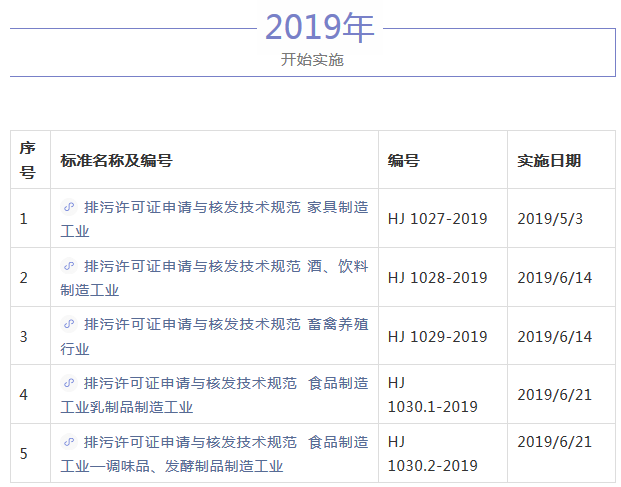Click the 实施日期 column header

[549, 160]
